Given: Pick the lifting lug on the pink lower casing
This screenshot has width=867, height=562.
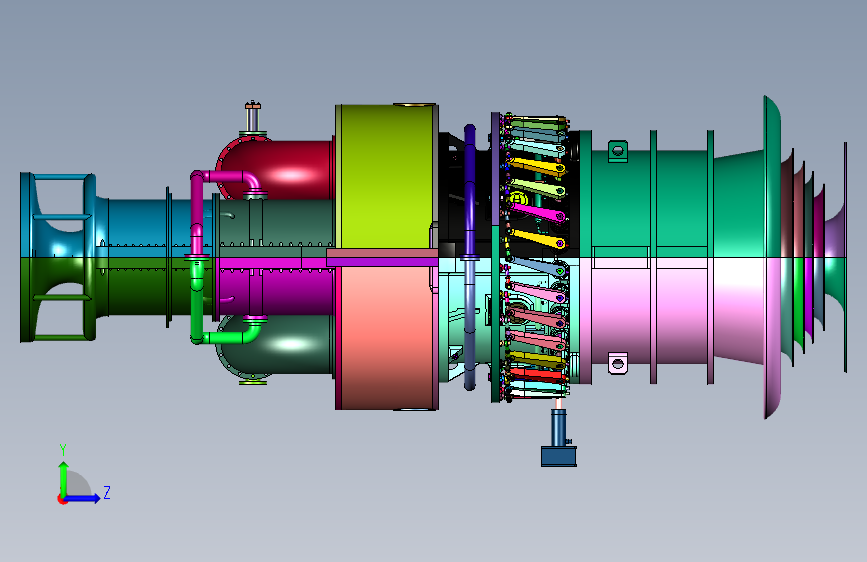Looking at the screenshot, I should (x=618, y=363).
